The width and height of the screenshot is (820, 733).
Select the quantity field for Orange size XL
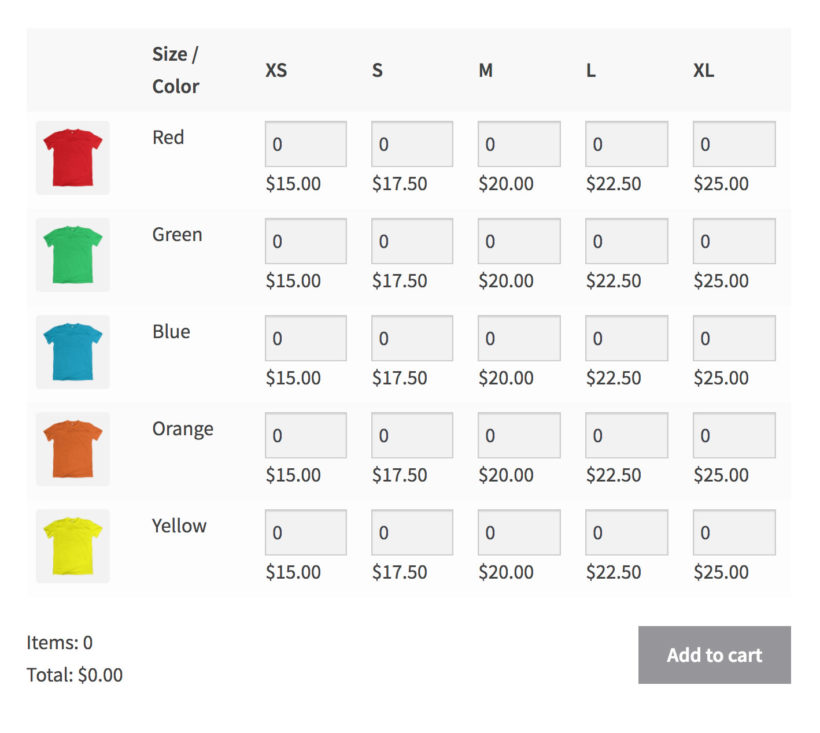point(733,435)
